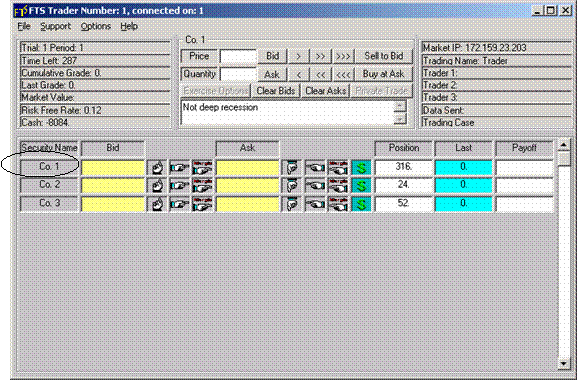Click the Co. 2 yellow Ask cell

click(x=248, y=185)
